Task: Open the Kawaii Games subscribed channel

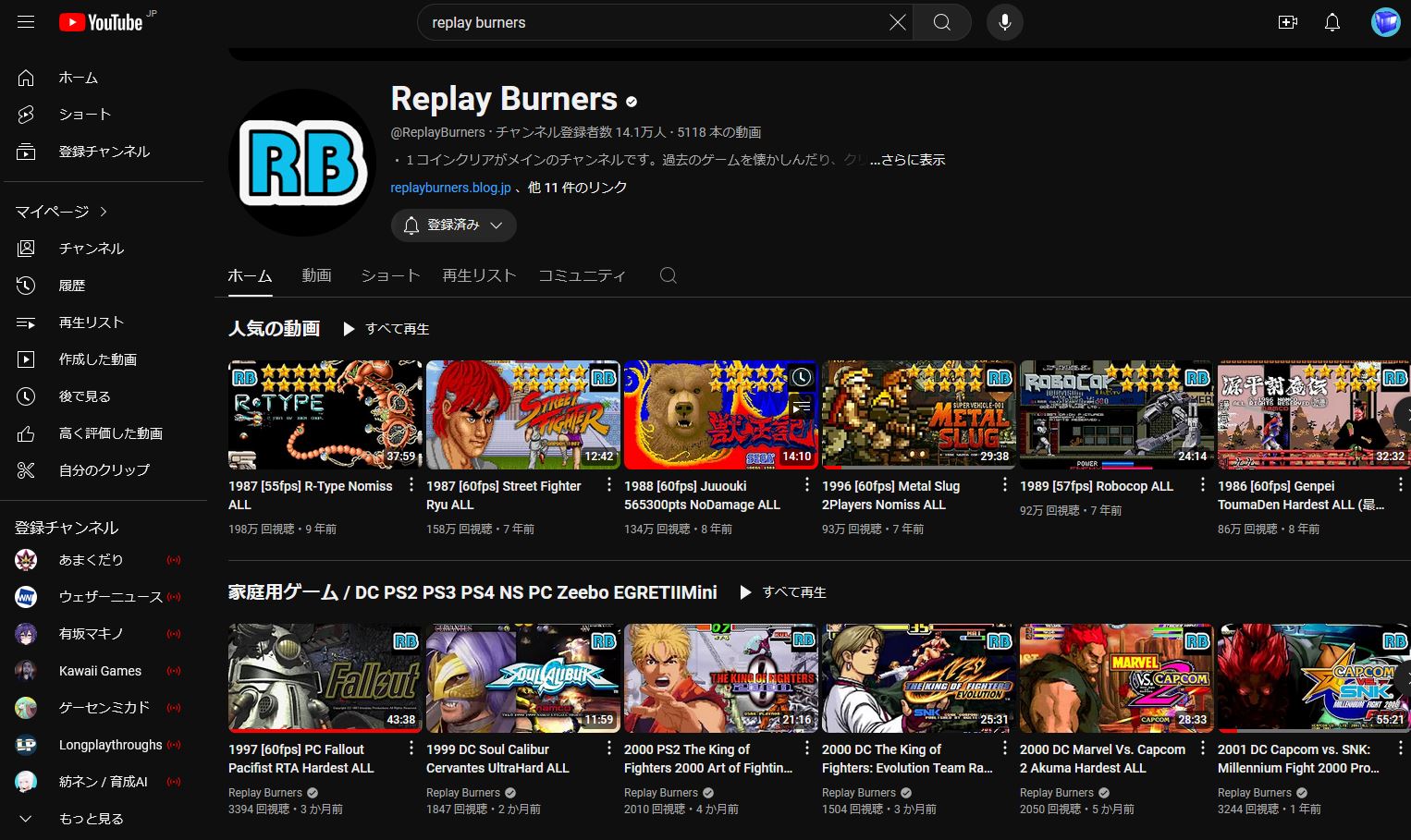Action: click(x=104, y=671)
